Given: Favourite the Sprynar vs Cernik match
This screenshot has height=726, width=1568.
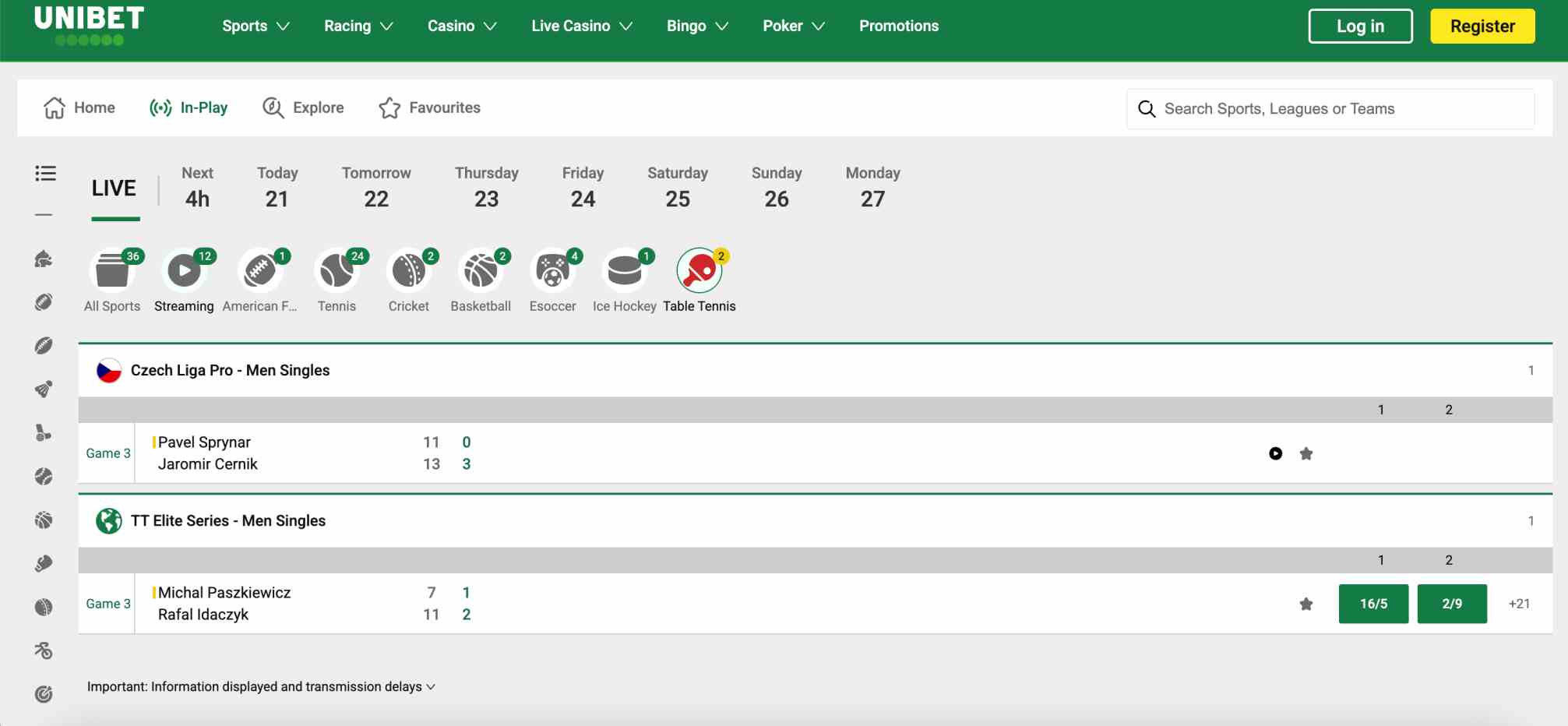Looking at the screenshot, I should (1306, 453).
